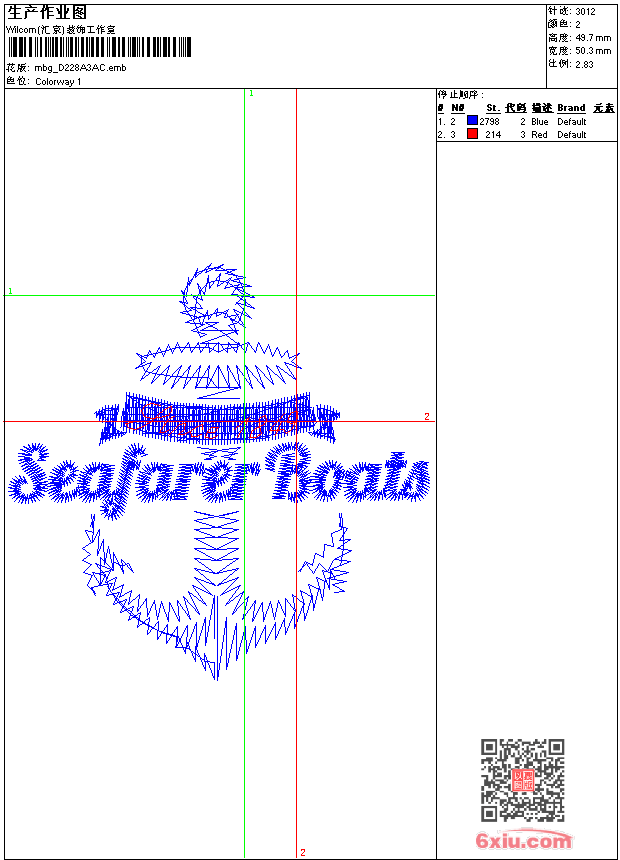
Task: Click the 'Red' color description
Action: click(539, 135)
